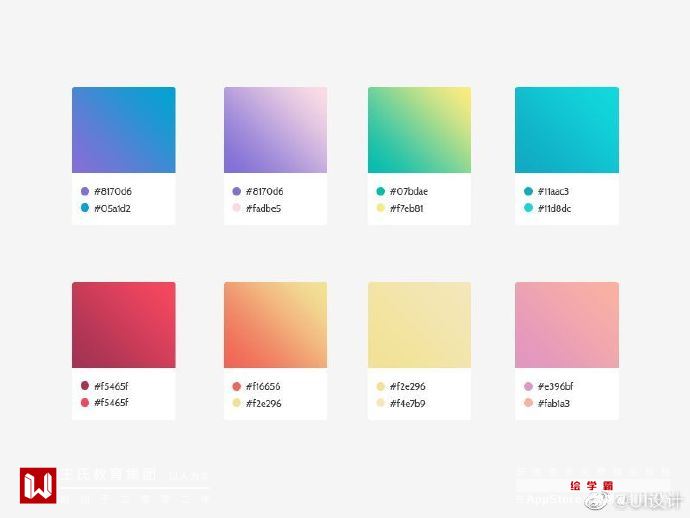
Task: Click the light pink dot beside #fadbe5
Action: (236, 208)
